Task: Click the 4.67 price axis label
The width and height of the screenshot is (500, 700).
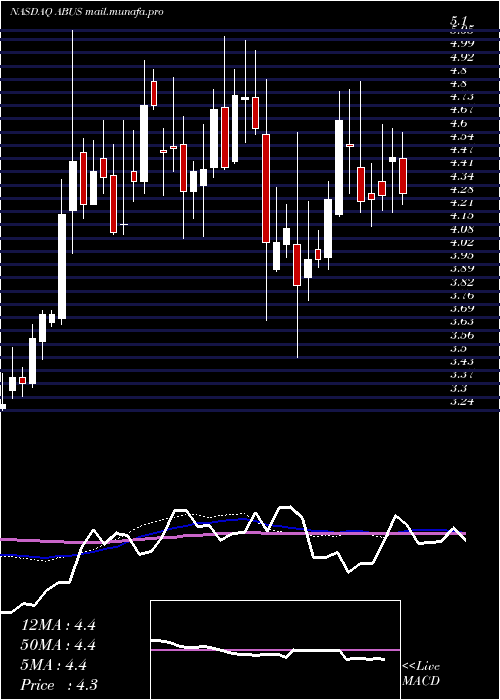Action: tap(462, 109)
